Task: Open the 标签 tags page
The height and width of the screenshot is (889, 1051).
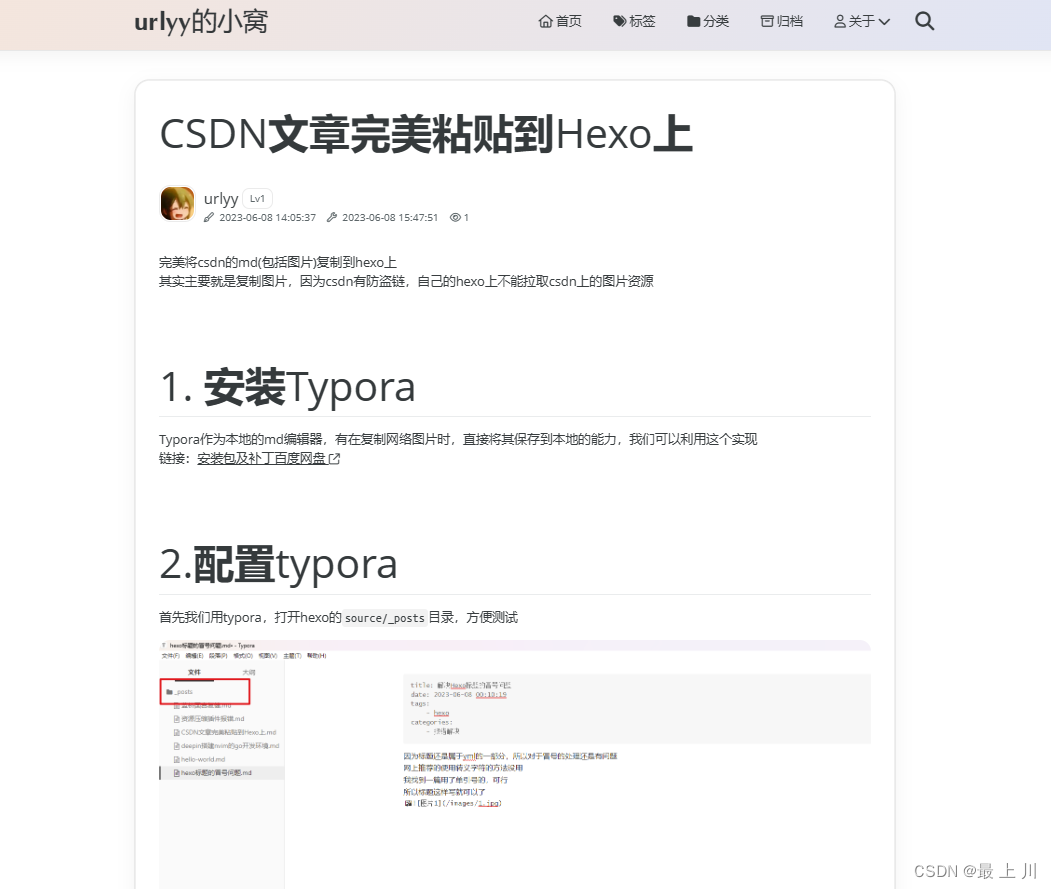Action: click(634, 21)
